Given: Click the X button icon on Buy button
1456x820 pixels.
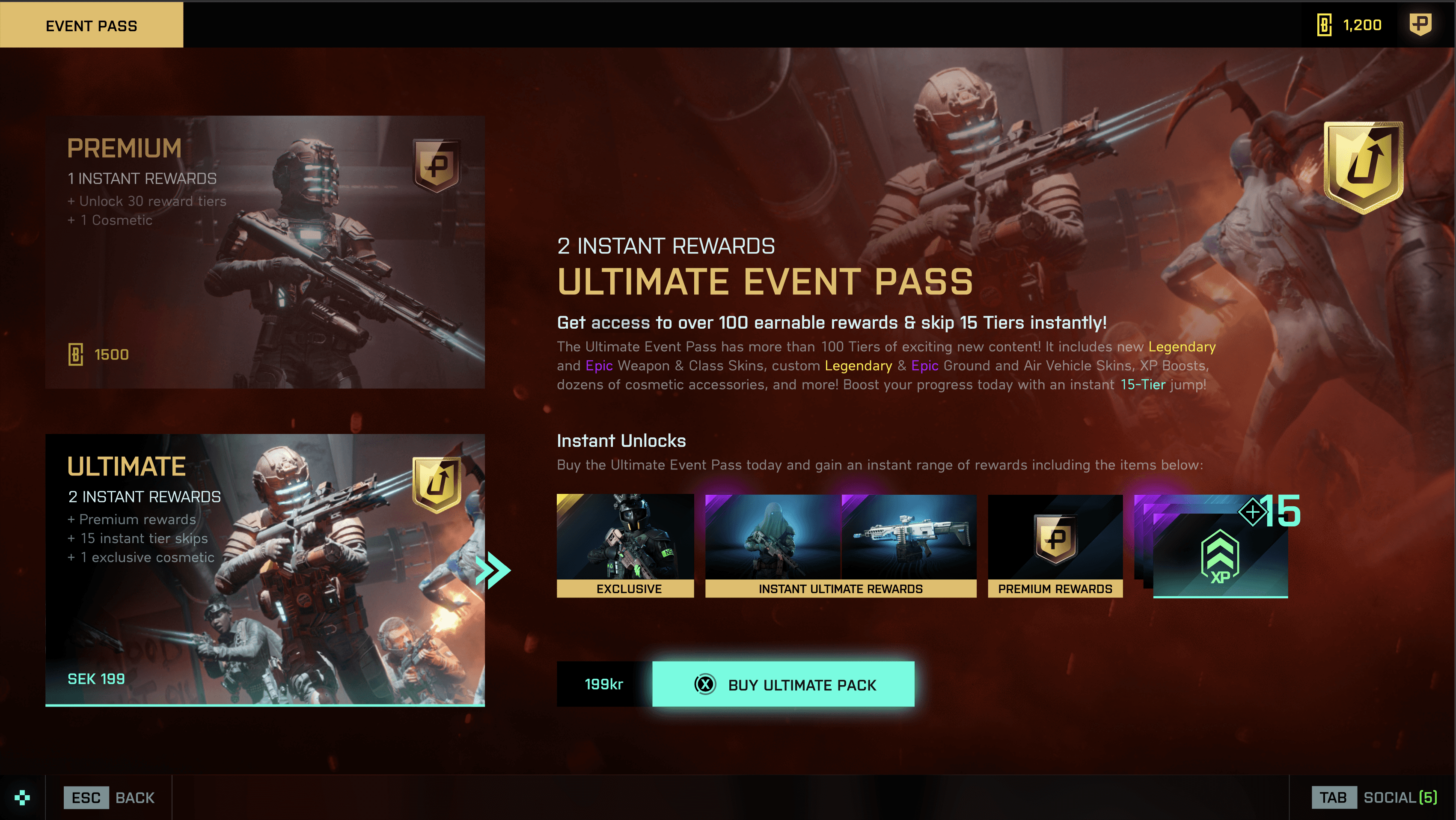Looking at the screenshot, I should (705, 684).
